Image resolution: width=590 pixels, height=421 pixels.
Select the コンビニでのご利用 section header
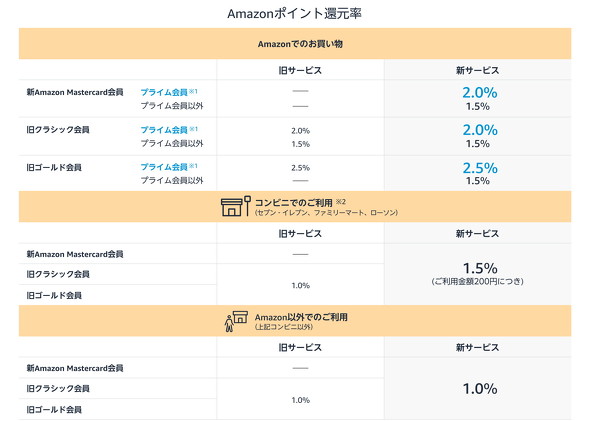click(x=295, y=207)
